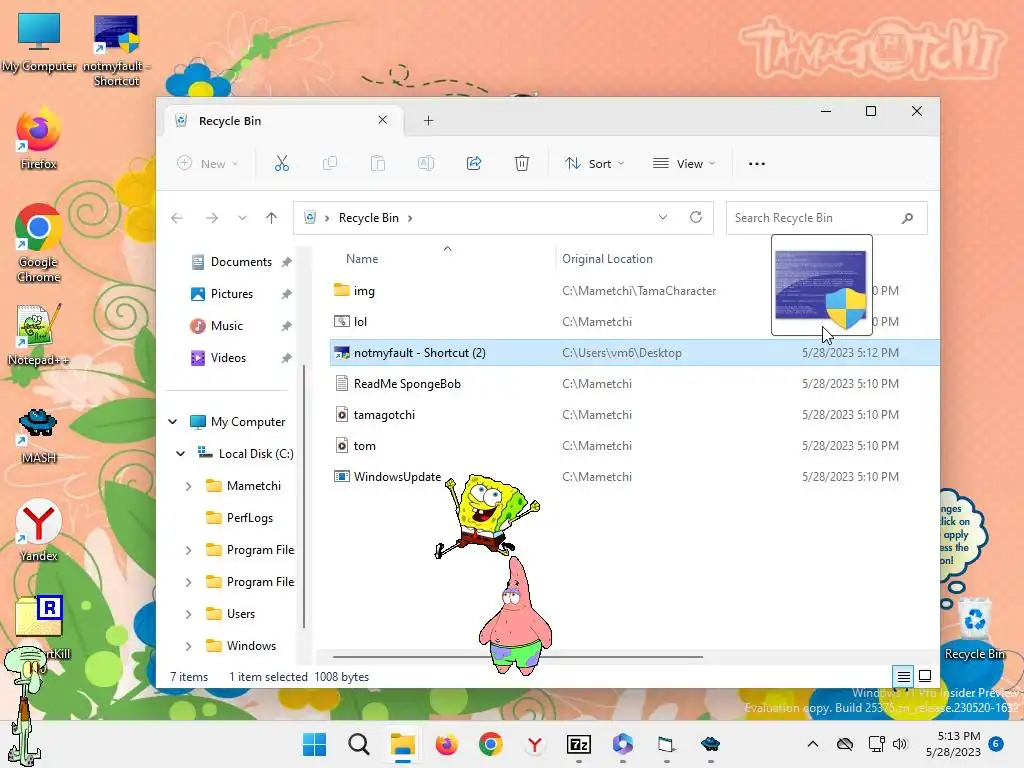Open taskbar Search magnifier
The image size is (1024, 768).
click(x=359, y=744)
